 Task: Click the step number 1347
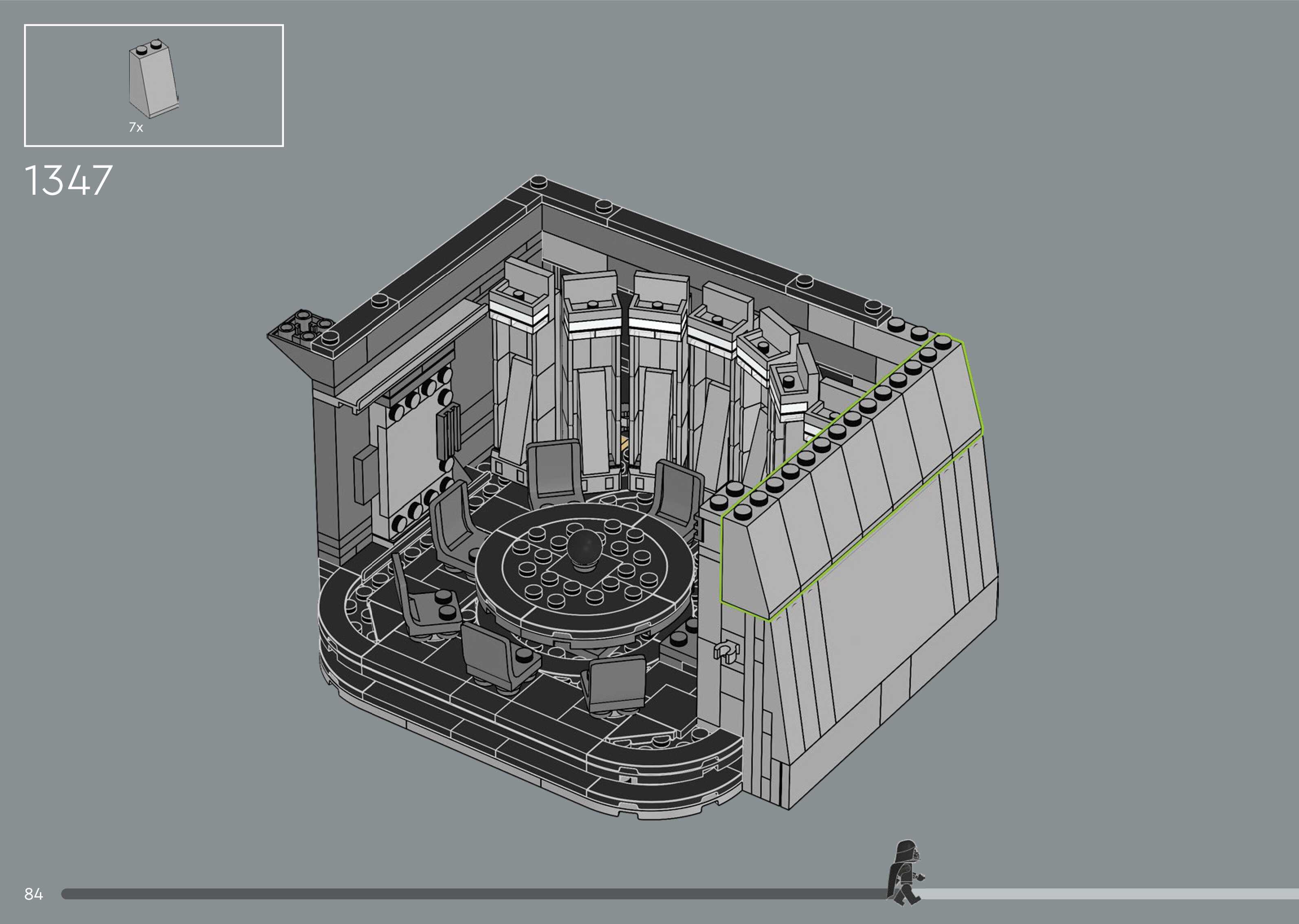click(69, 181)
